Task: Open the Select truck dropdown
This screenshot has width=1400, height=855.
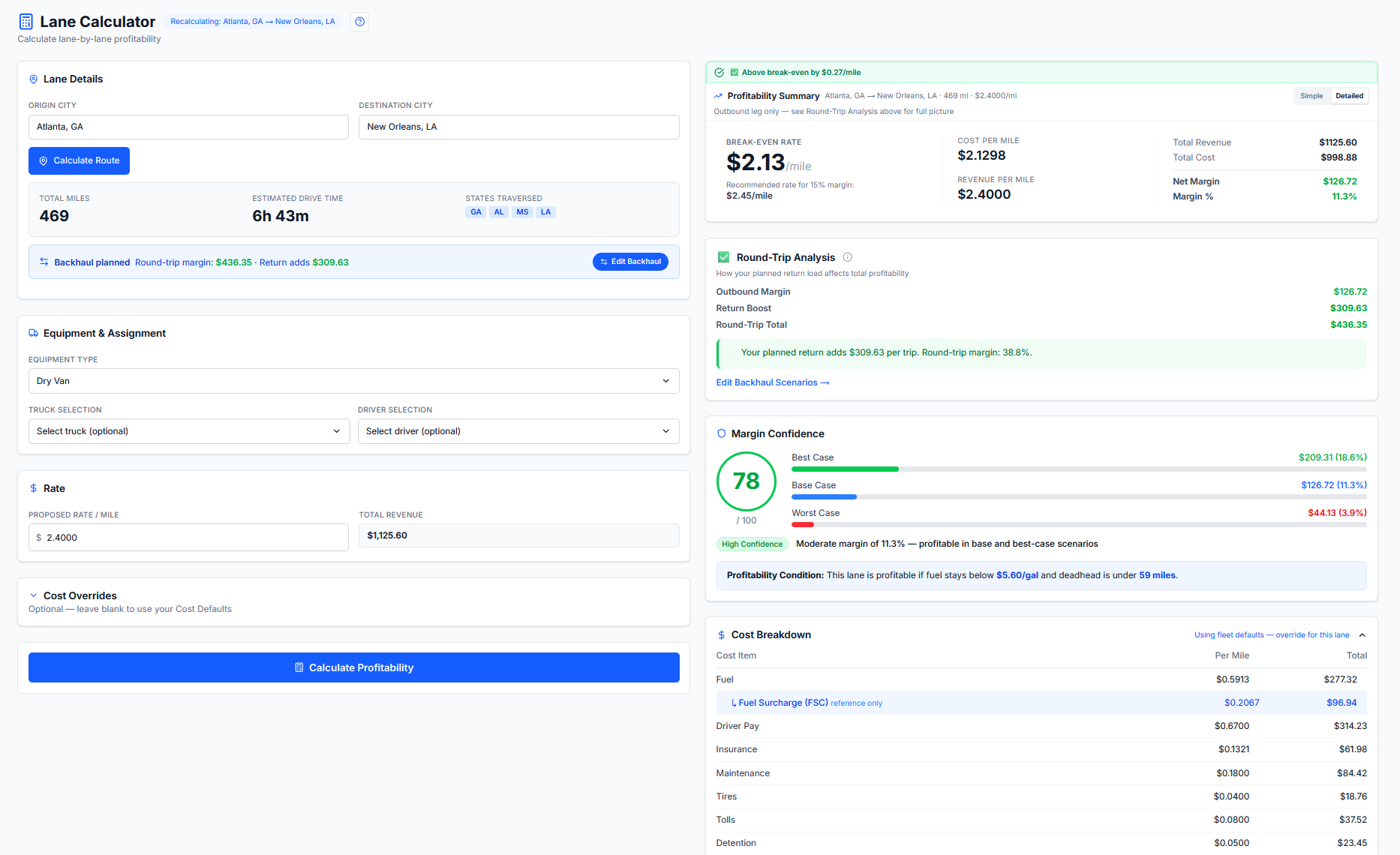Action: [x=189, y=431]
